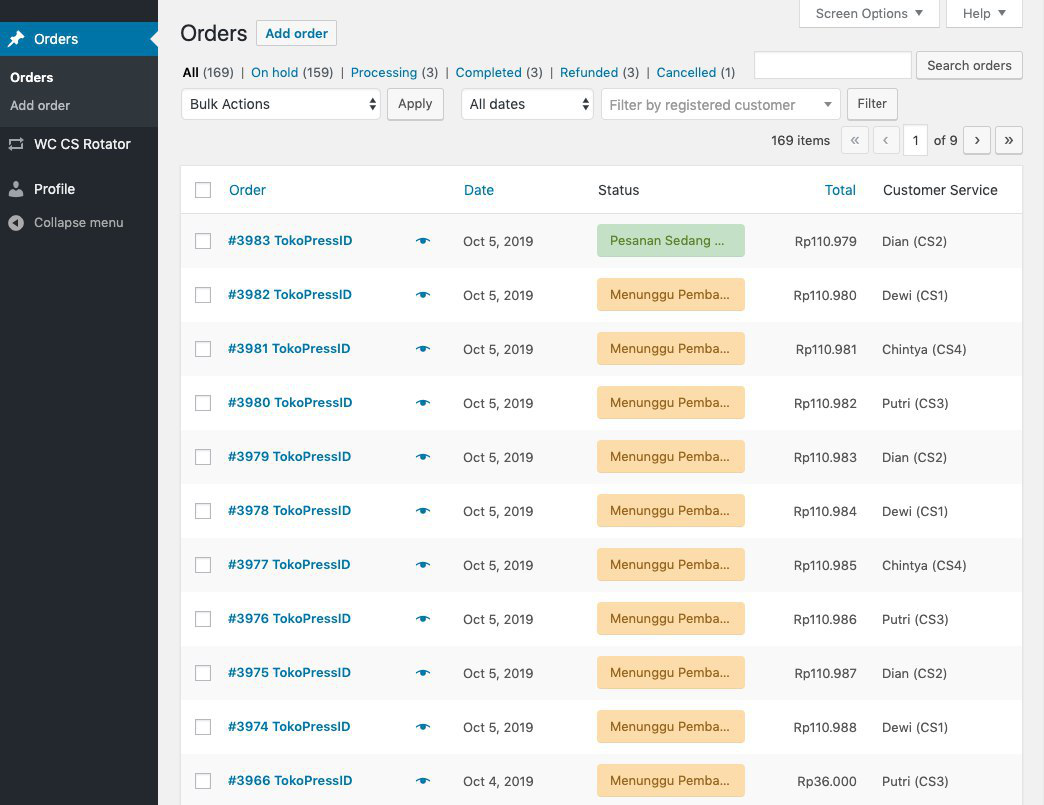Preview order #3974 with eye icon

(x=423, y=726)
